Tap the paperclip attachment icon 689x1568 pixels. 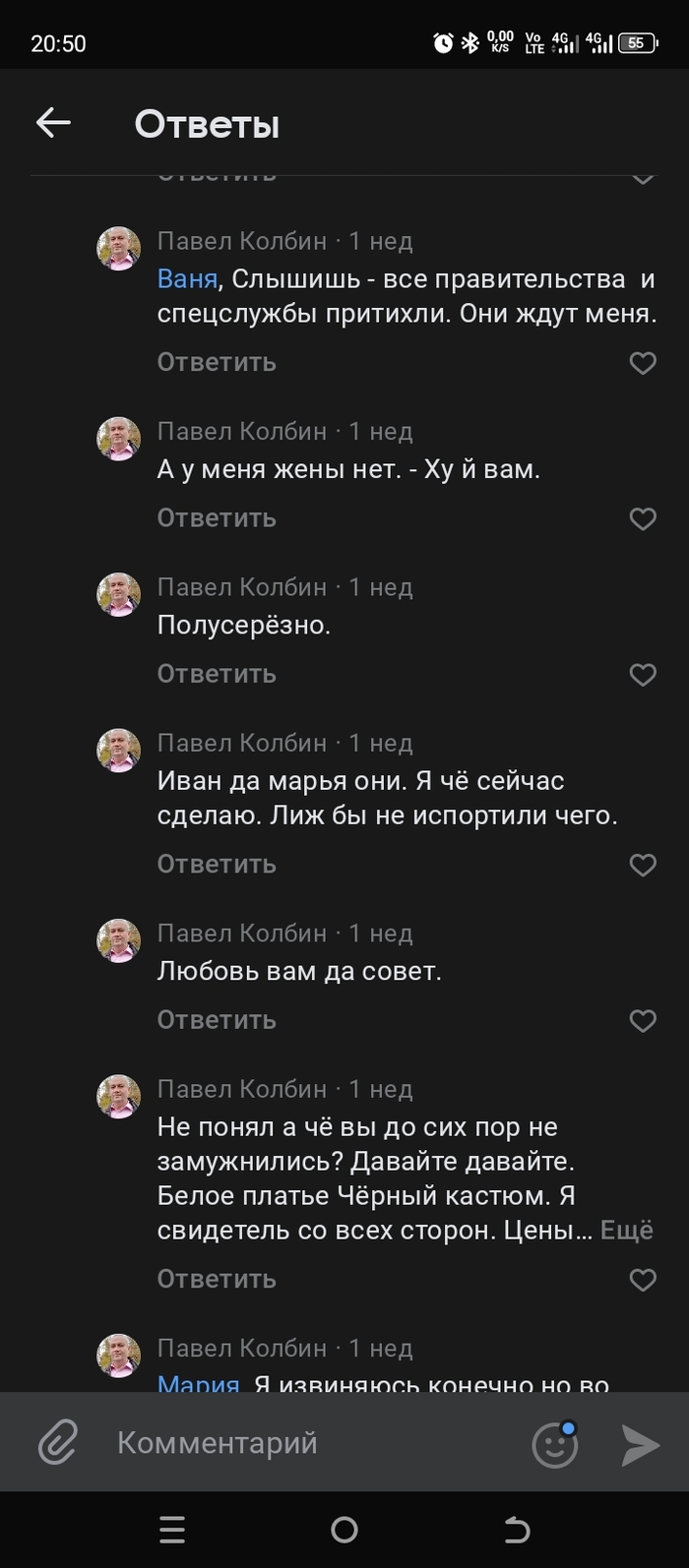coord(58,1443)
